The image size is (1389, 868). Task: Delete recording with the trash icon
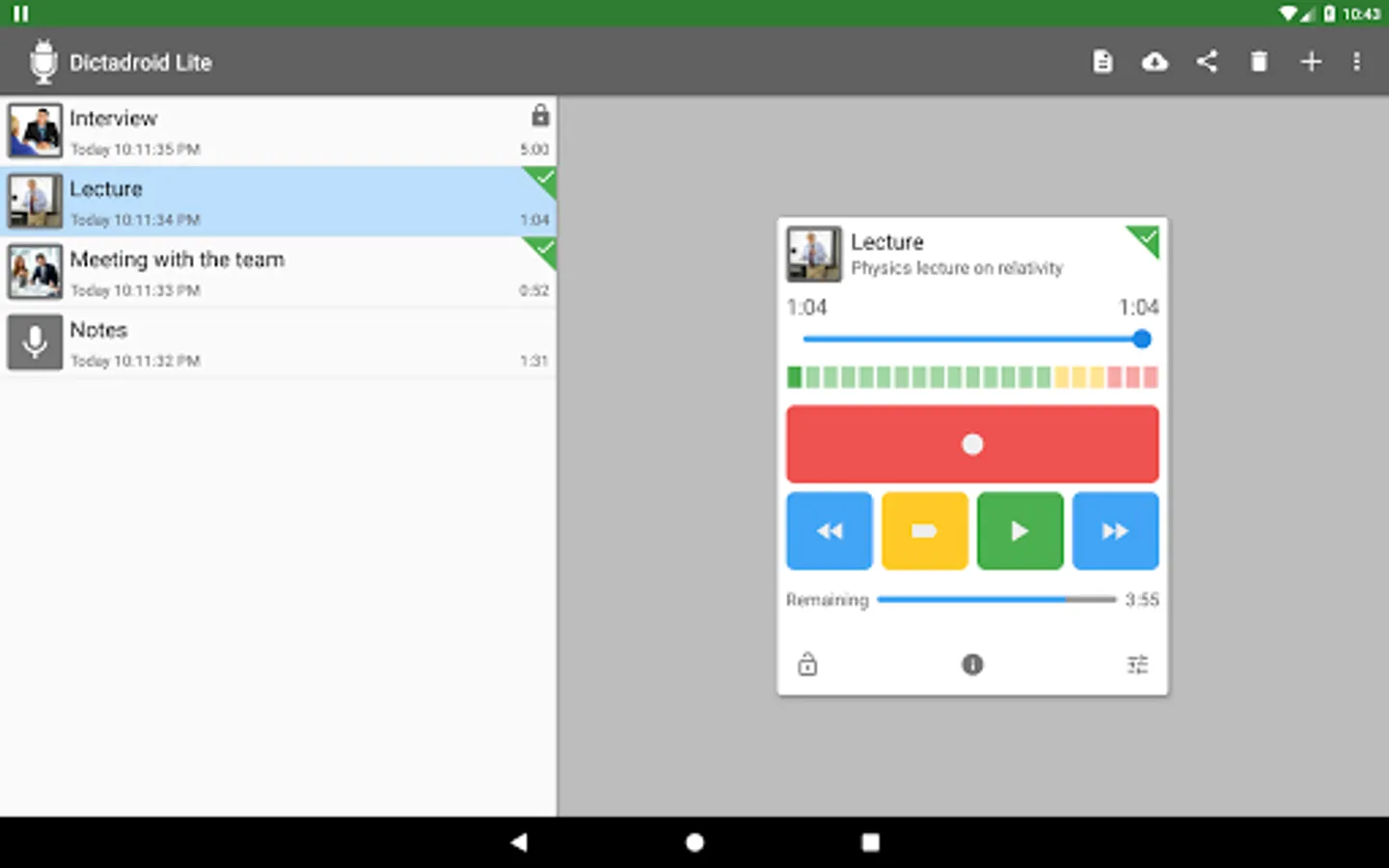pos(1259,62)
